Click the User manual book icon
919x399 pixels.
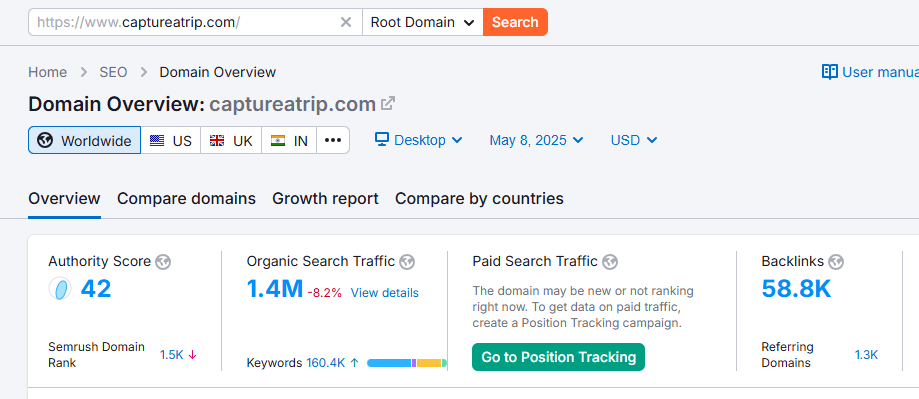tap(829, 72)
